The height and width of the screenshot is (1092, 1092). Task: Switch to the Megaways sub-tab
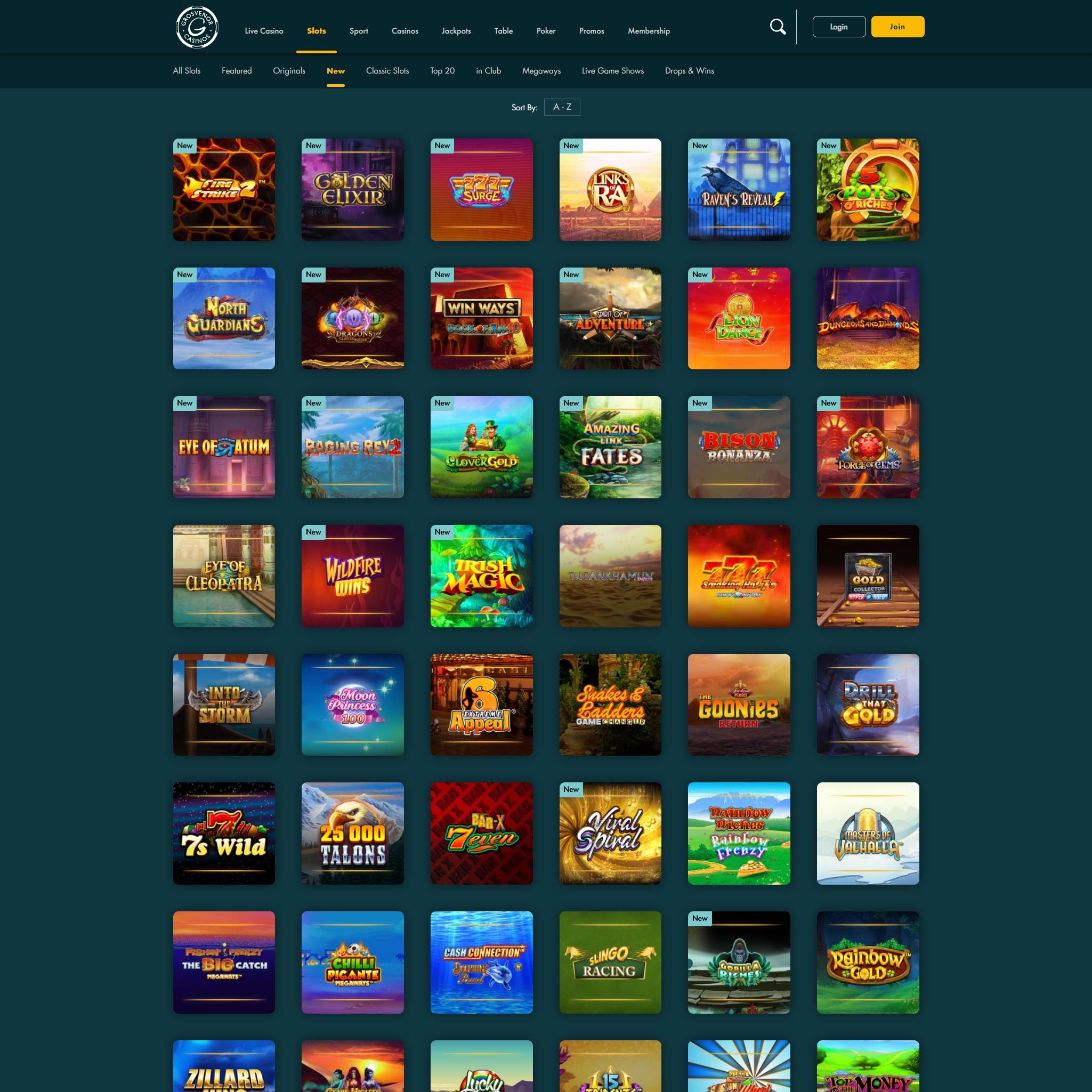[x=541, y=71]
